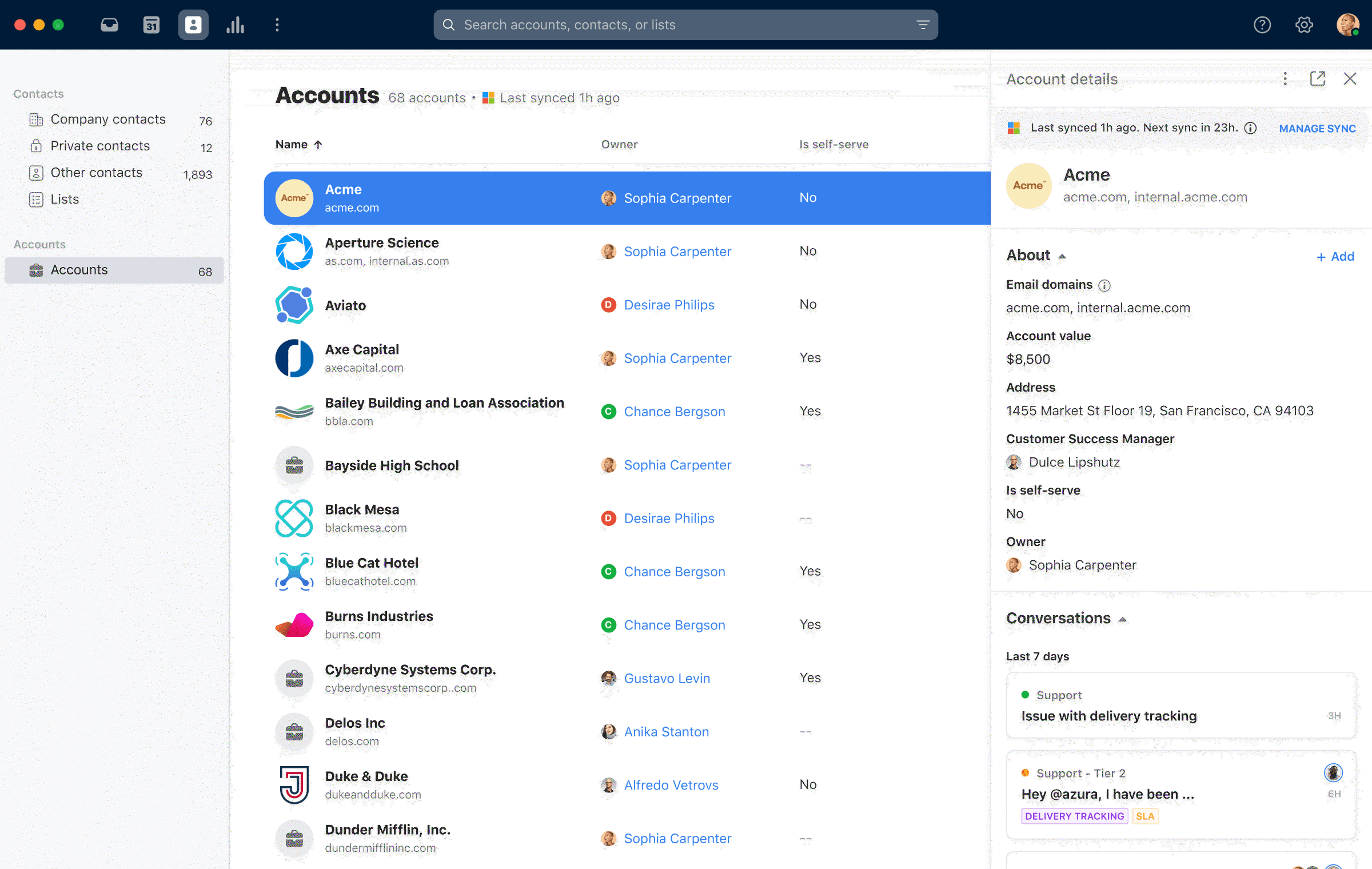This screenshot has width=1372, height=869.
Task: Select the Cyberdyne Systems Corp. account name
Action: tap(410, 669)
